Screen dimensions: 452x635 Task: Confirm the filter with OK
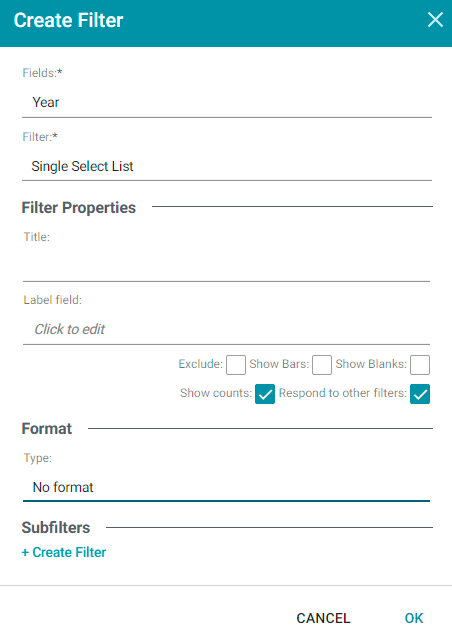(x=414, y=618)
